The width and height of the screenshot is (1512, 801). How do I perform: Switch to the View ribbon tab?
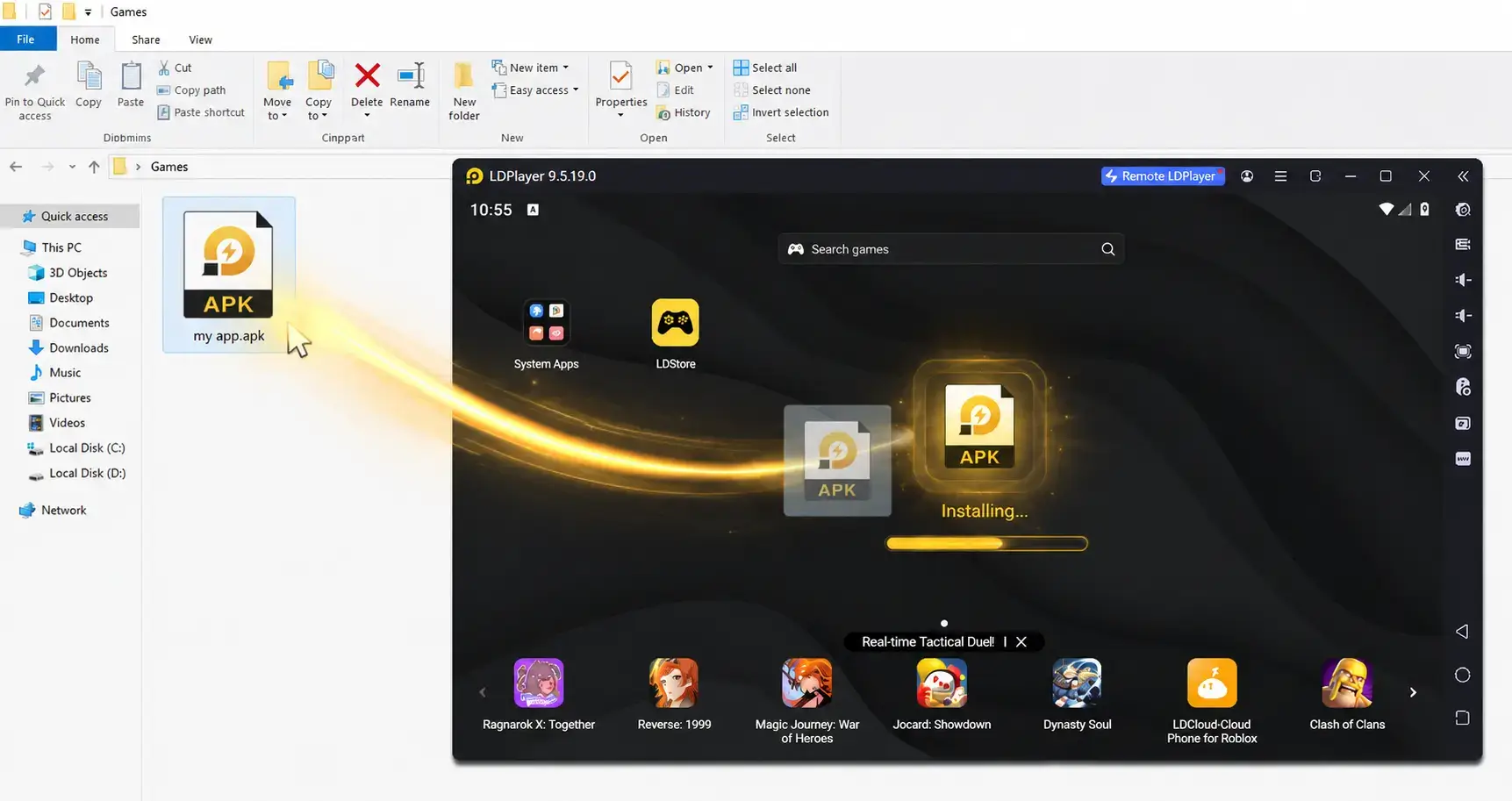200,39
